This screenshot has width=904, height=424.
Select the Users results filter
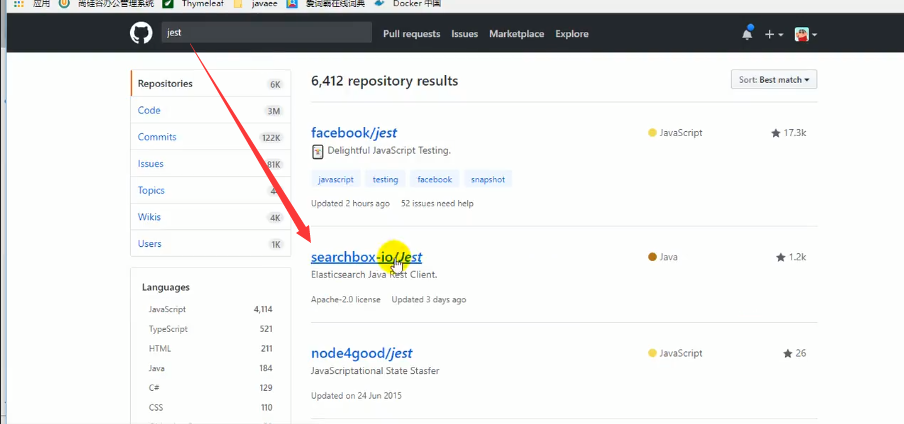(210, 243)
